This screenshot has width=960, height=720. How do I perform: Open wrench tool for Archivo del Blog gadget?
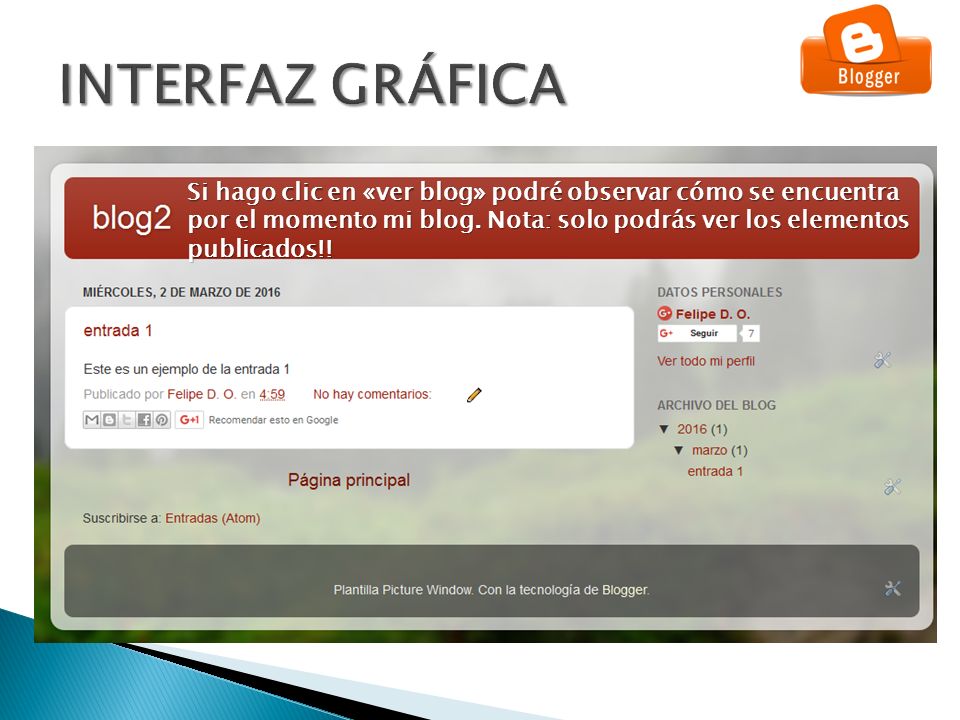coord(893,487)
